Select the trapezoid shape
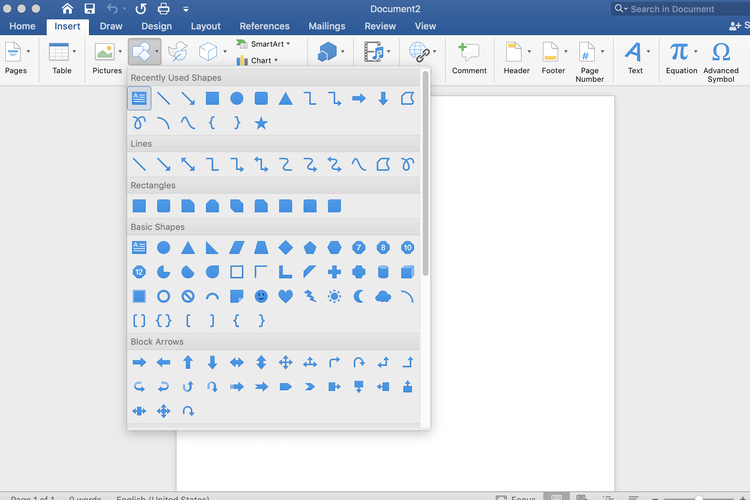The height and width of the screenshot is (500, 750). pyautogui.click(x=261, y=247)
